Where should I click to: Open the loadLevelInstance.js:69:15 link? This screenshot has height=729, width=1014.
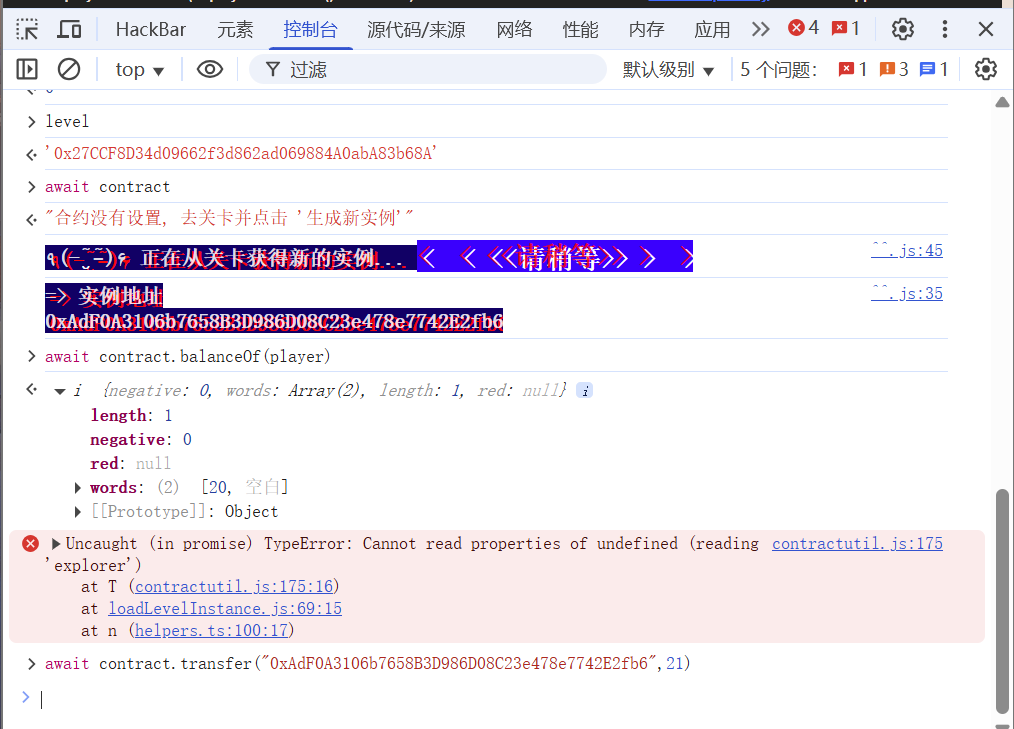coord(238,608)
